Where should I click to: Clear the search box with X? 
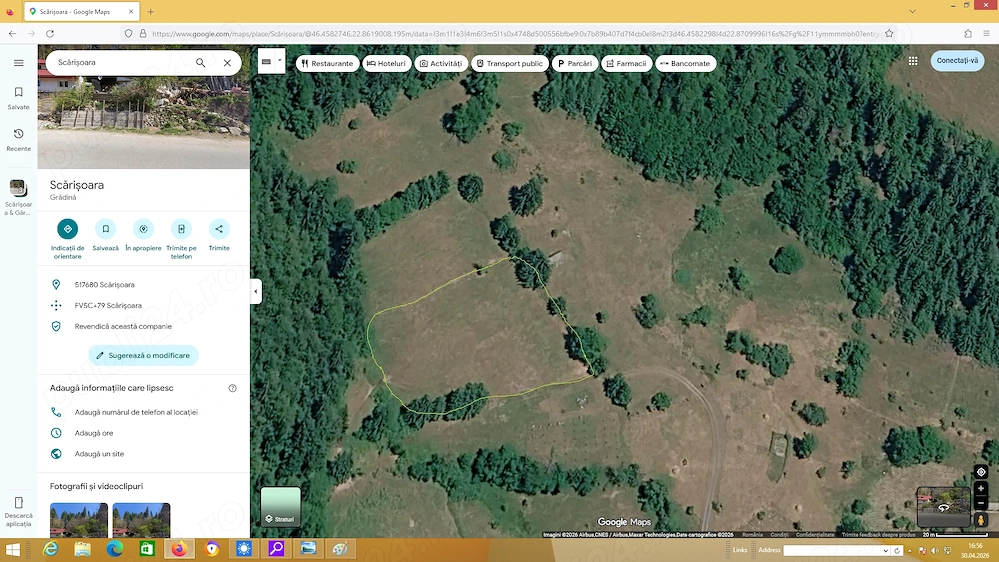coord(227,62)
